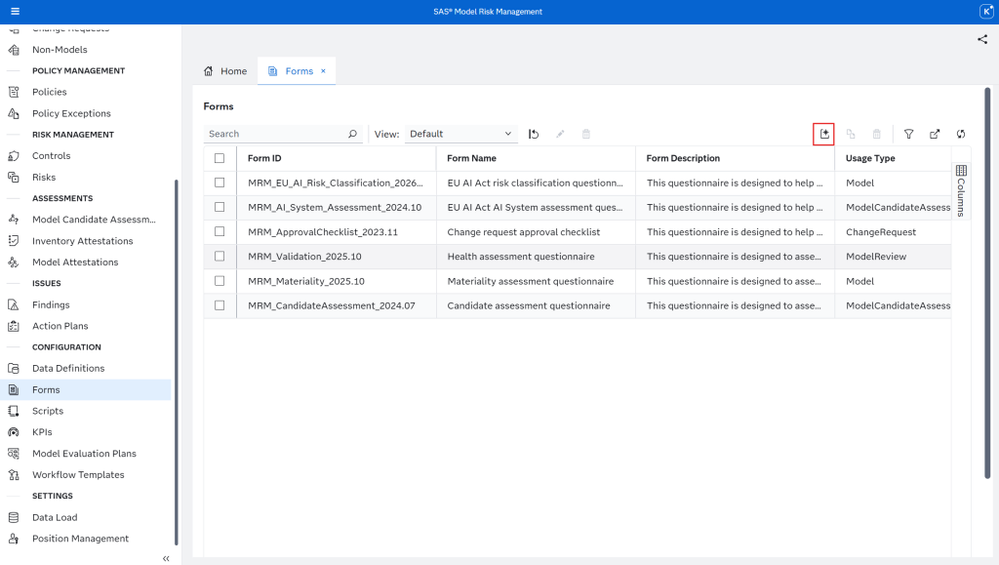Click the Action Plans sidebar icon
Viewport: 999px width, 565px height.
pos(13,326)
